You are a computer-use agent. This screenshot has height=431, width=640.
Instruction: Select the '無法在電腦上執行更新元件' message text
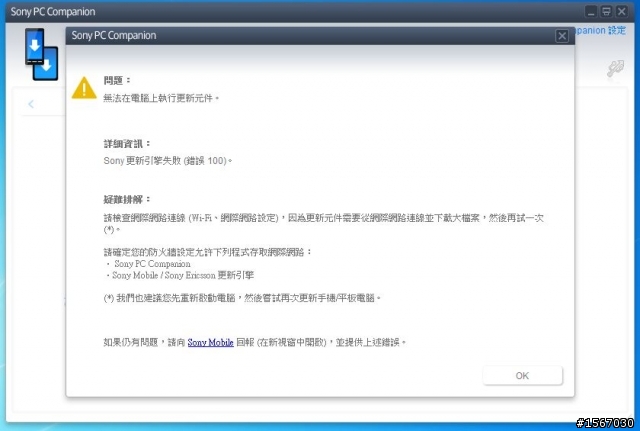pos(161,98)
